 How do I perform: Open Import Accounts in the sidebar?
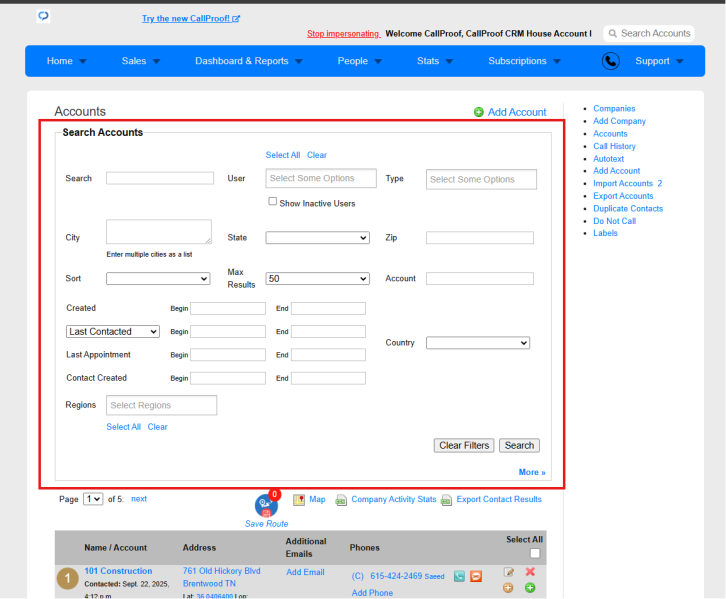[623, 184]
